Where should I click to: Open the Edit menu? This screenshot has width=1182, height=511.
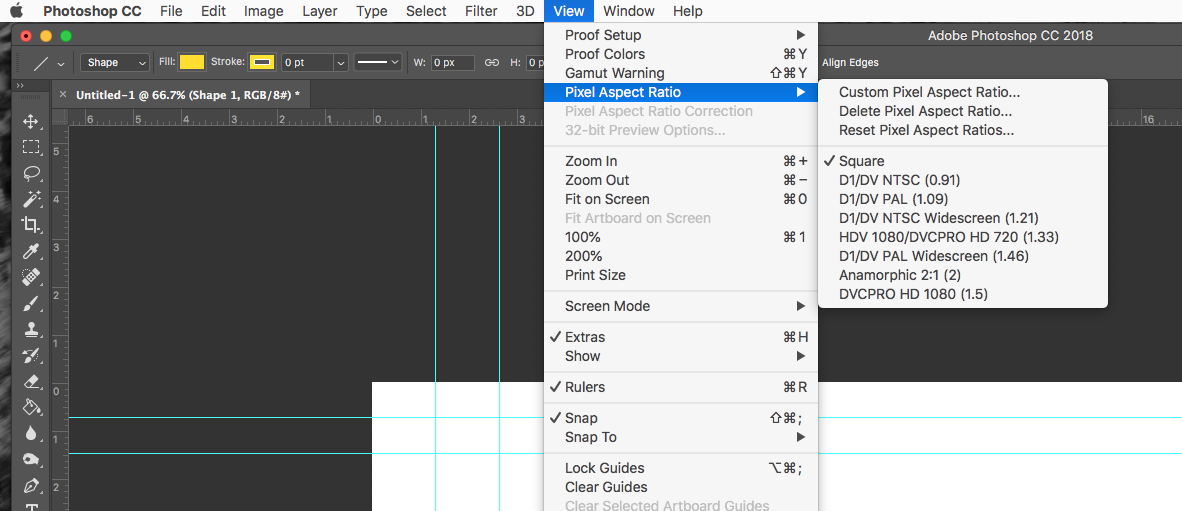(213, 11)
